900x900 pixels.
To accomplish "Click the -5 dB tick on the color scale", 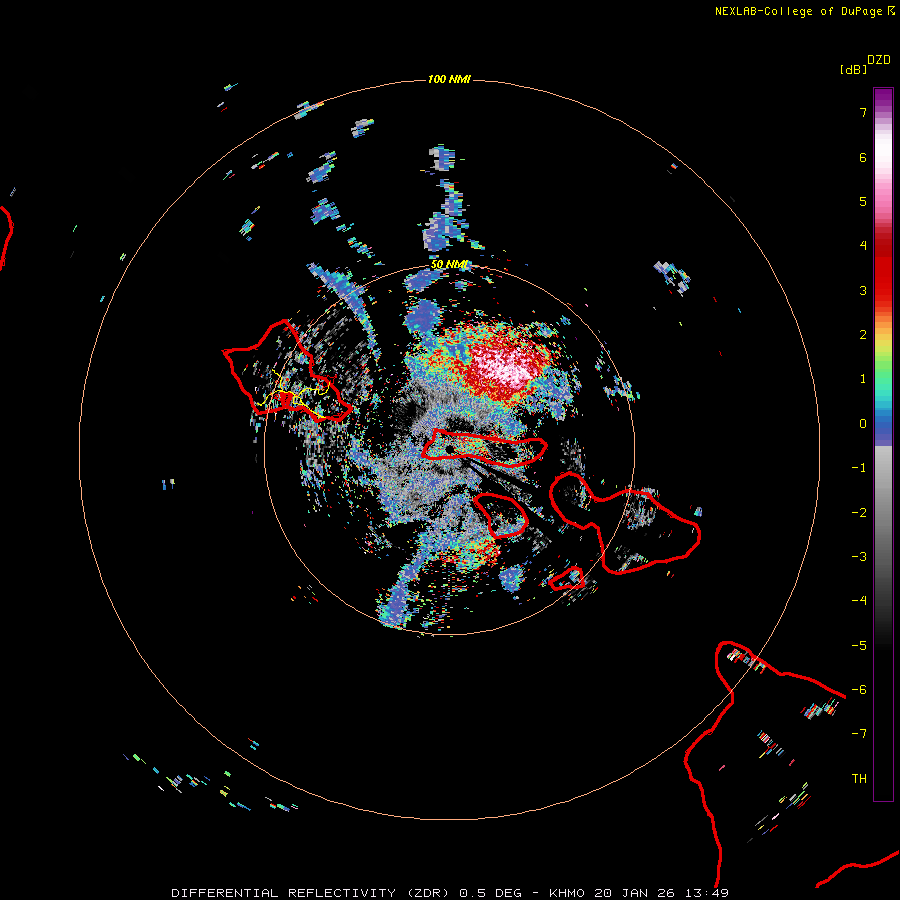I will (x=859, y=646).
